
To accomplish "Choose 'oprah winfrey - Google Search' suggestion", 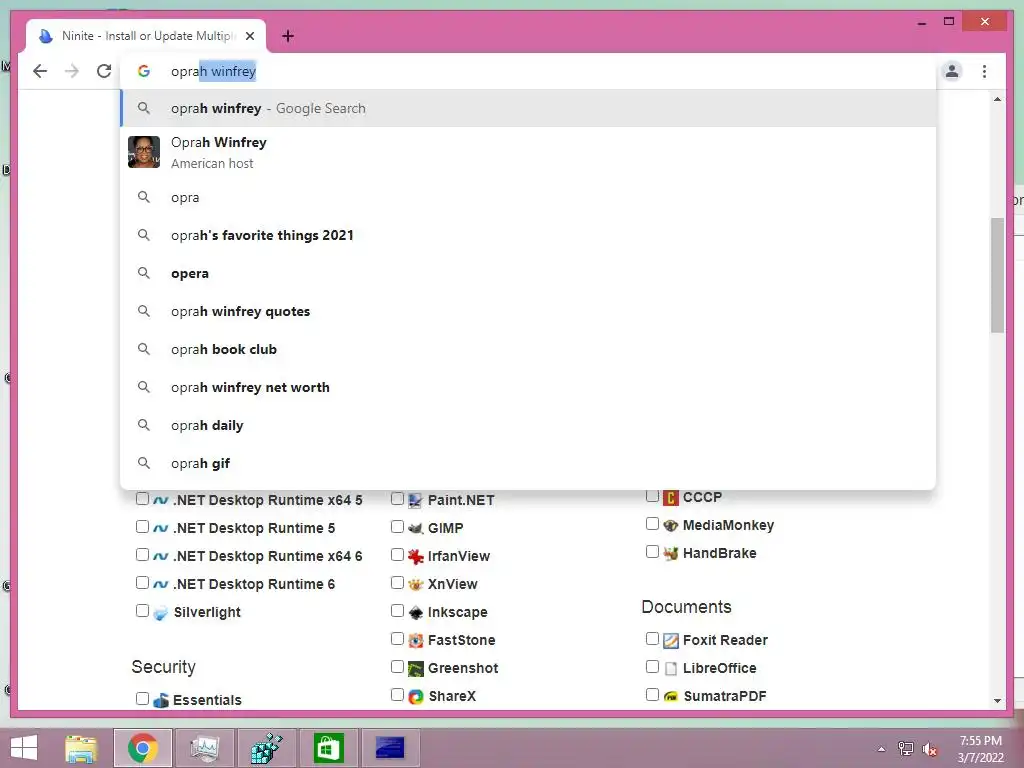I will [528, 108].
